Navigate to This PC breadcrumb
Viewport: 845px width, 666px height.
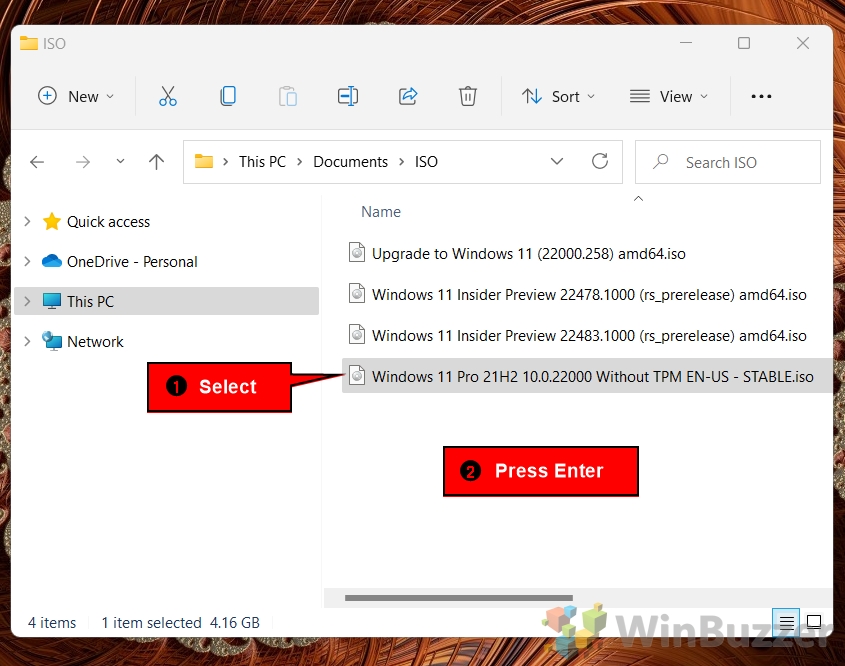tap(262, 162)
